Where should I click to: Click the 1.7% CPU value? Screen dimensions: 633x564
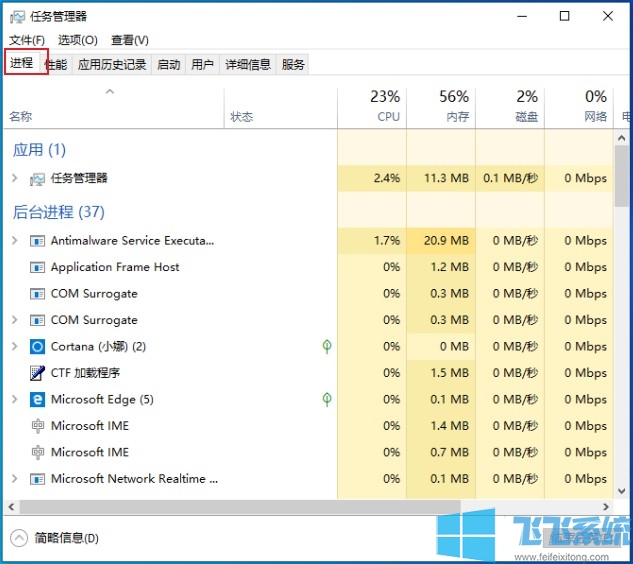point(387,241)
